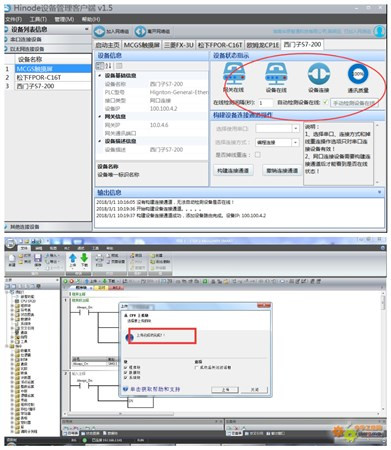
Task: Open 单击获取帮助和支持 help link
Action: pyautogui.click(x=155, y=389)
